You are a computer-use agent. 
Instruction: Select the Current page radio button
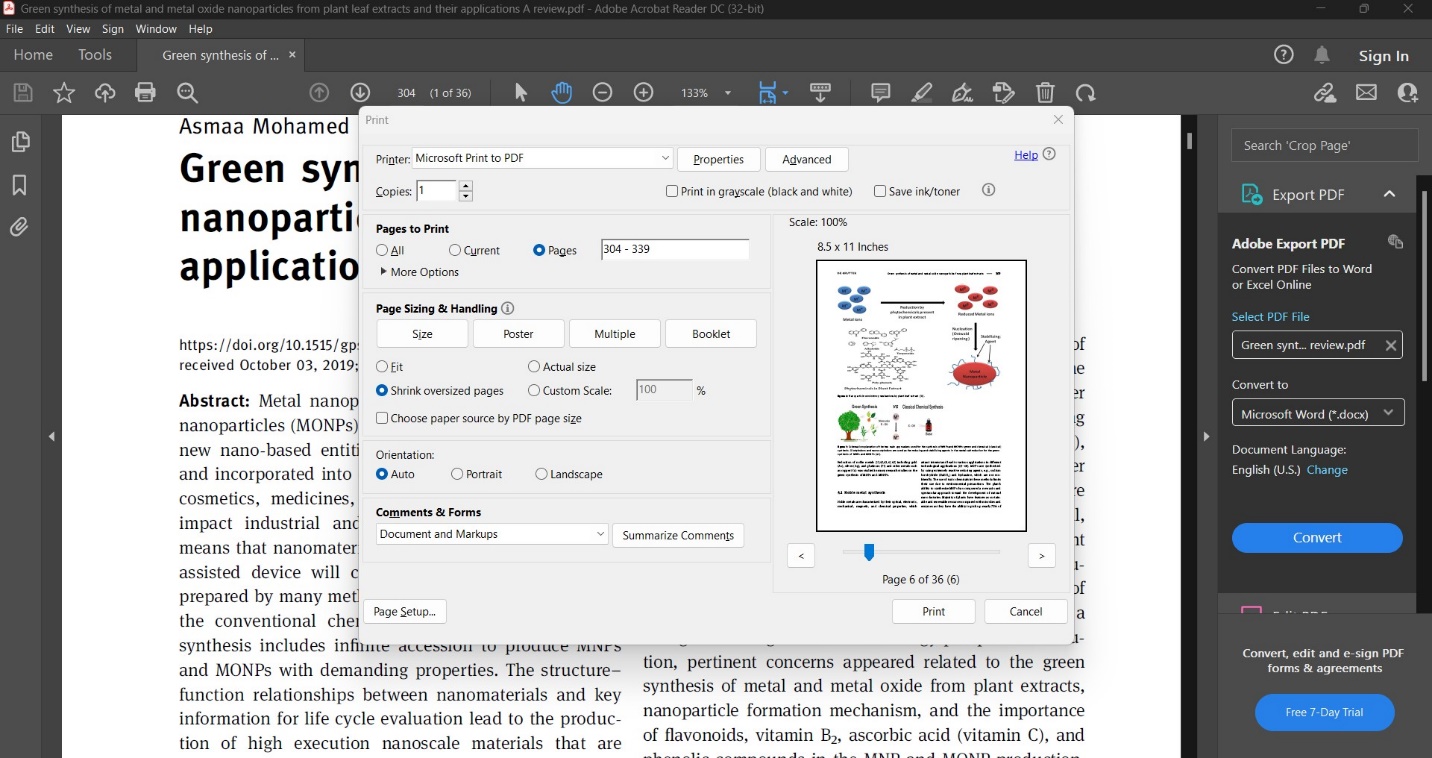[x=455, y=250]
